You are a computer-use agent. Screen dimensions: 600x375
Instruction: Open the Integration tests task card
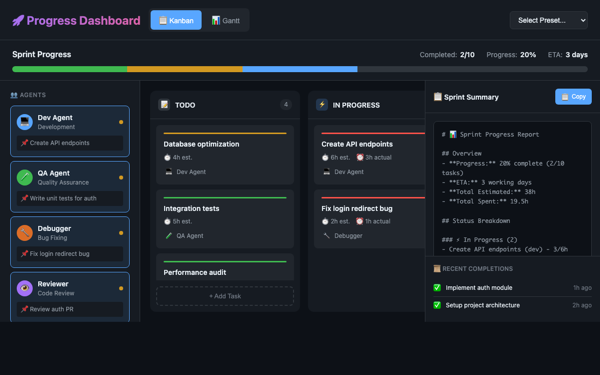225,219
